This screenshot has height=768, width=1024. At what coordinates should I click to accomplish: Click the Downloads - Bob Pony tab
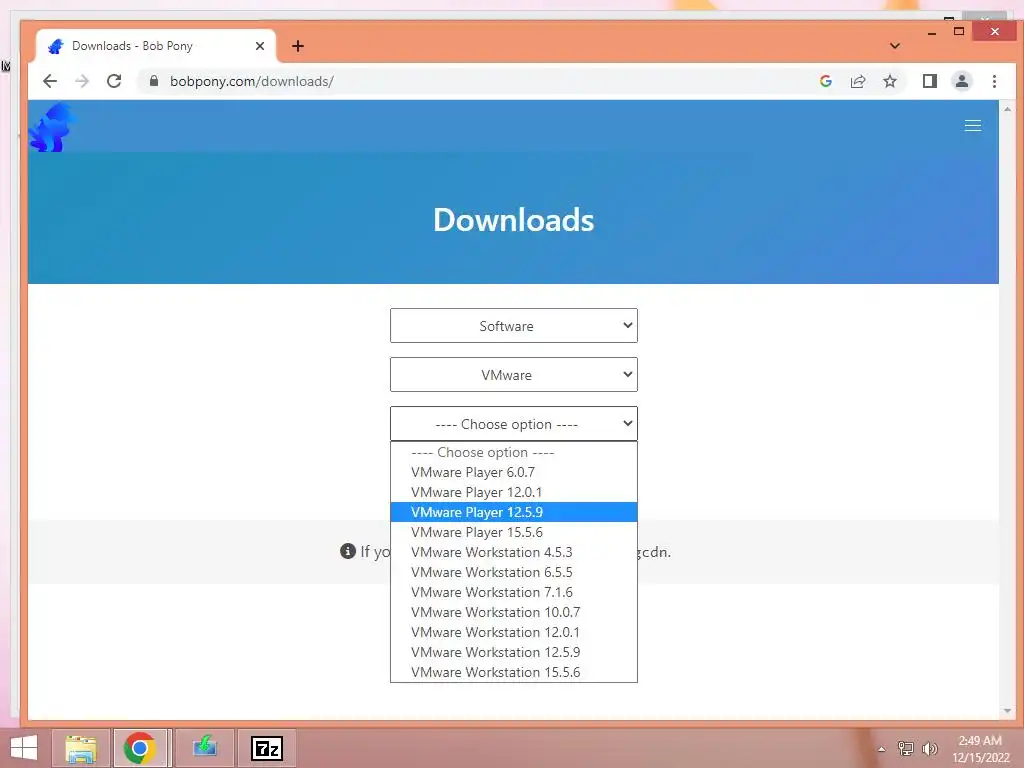tap(155, 46)
